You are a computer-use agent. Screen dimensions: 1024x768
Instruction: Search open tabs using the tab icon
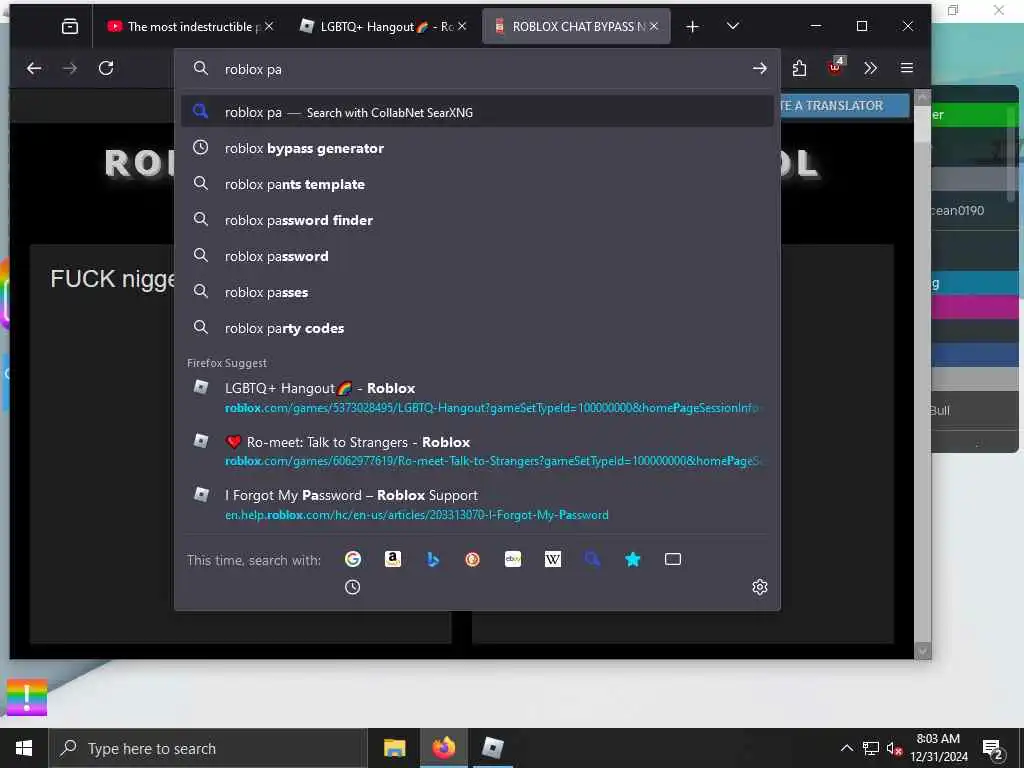(673, 559)
